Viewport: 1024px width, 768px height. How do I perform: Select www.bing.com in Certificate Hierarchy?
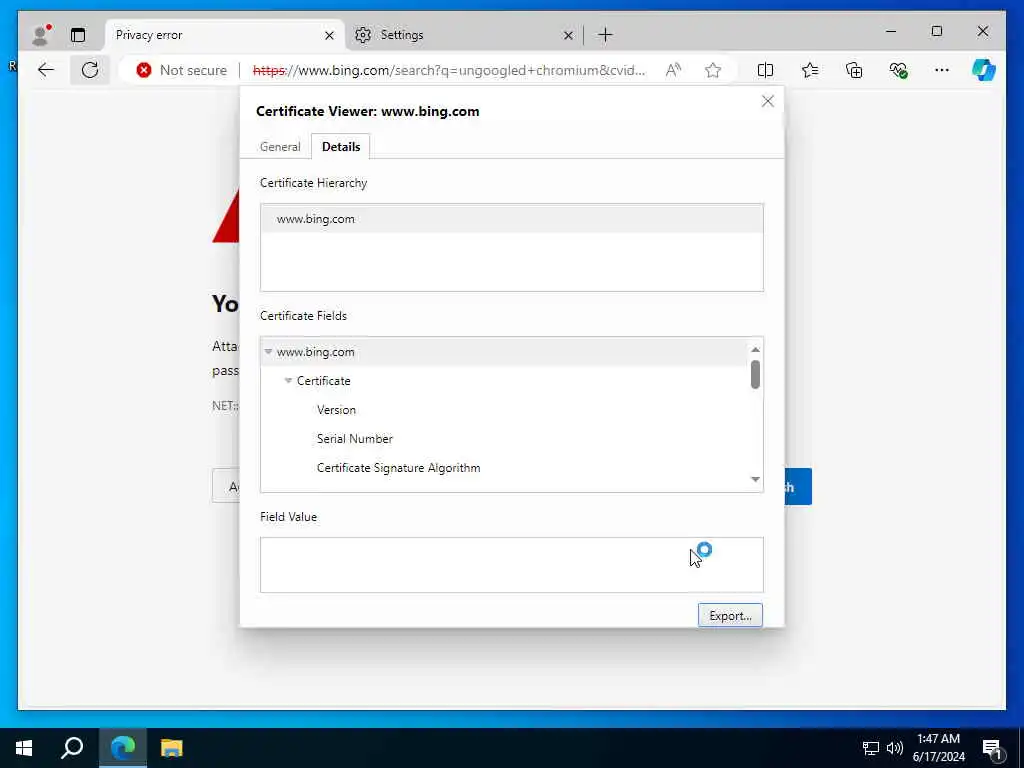(511, 219)
